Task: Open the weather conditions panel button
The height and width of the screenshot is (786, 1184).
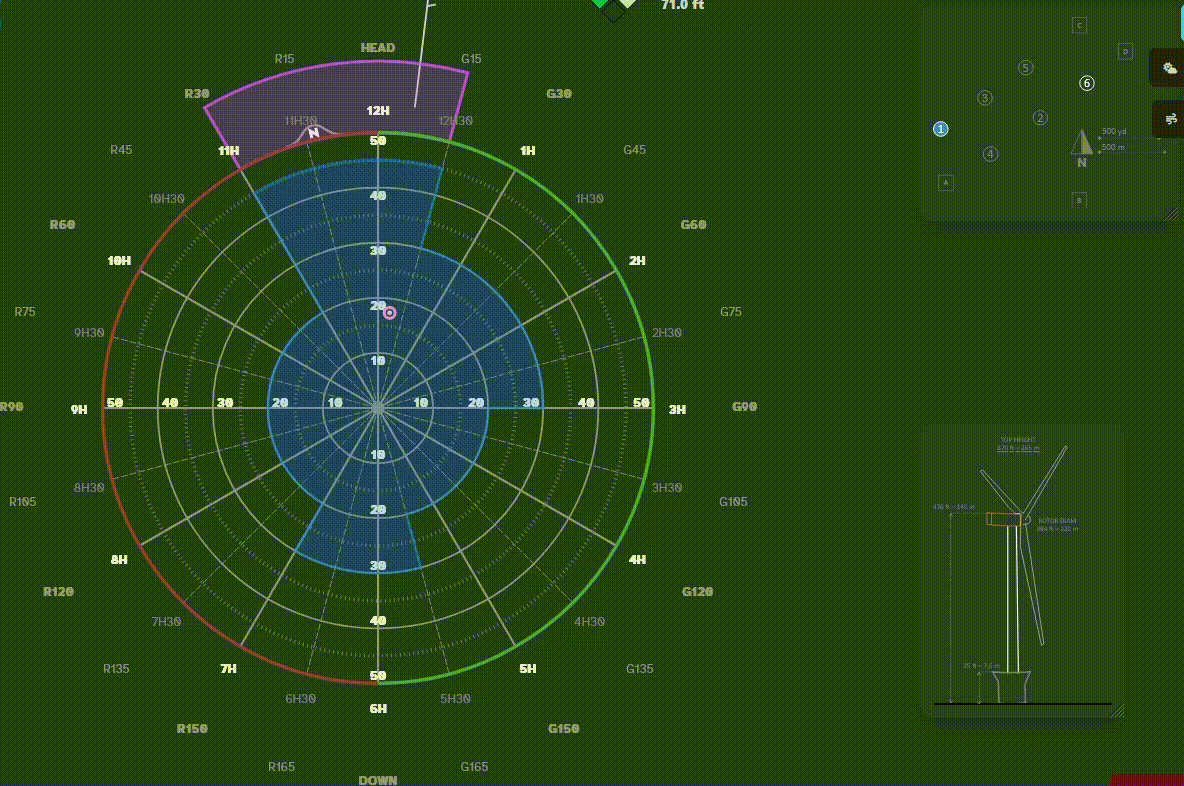Action: pos(1169,68)
